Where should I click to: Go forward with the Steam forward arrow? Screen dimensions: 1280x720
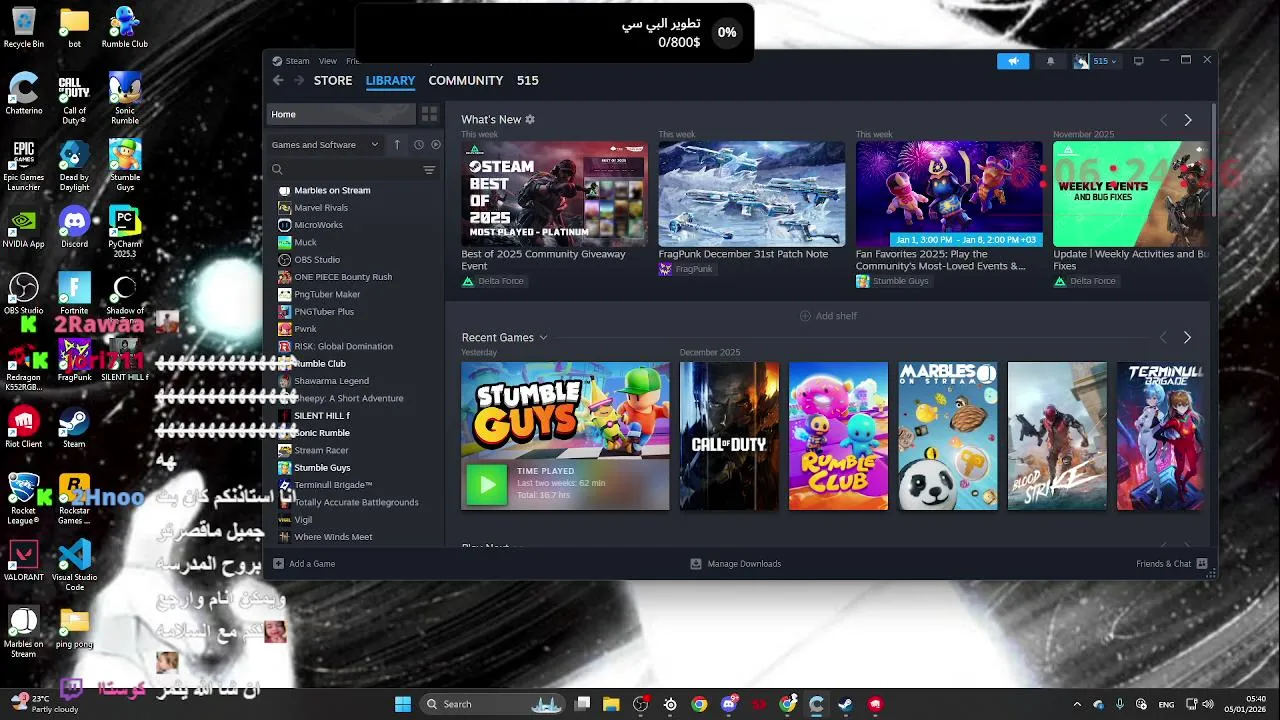[x=298, y=81]
